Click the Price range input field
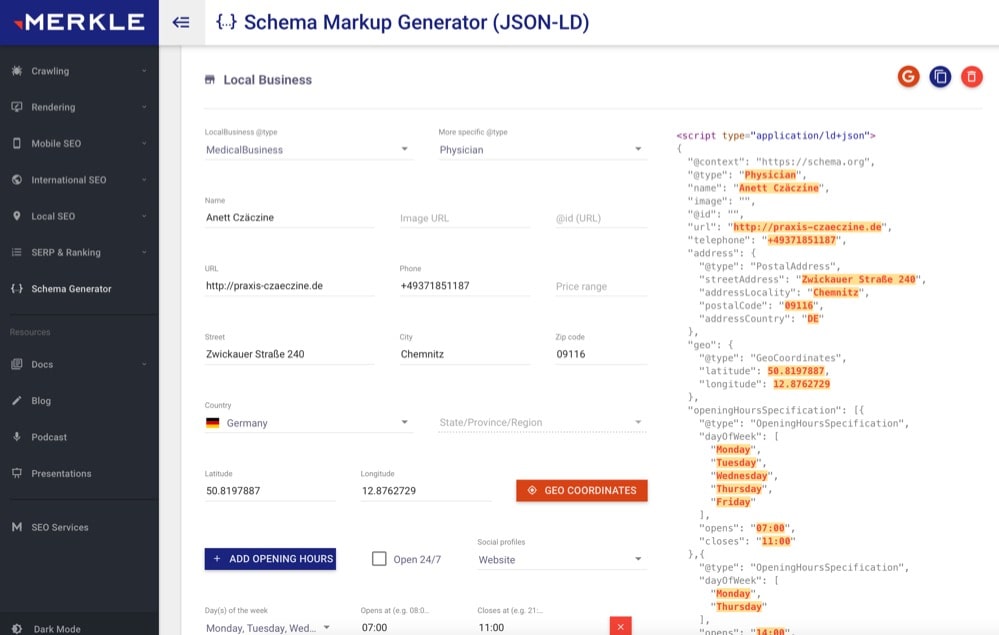The width and height of the screenshot is (999, 635). (x=600, y=287)
